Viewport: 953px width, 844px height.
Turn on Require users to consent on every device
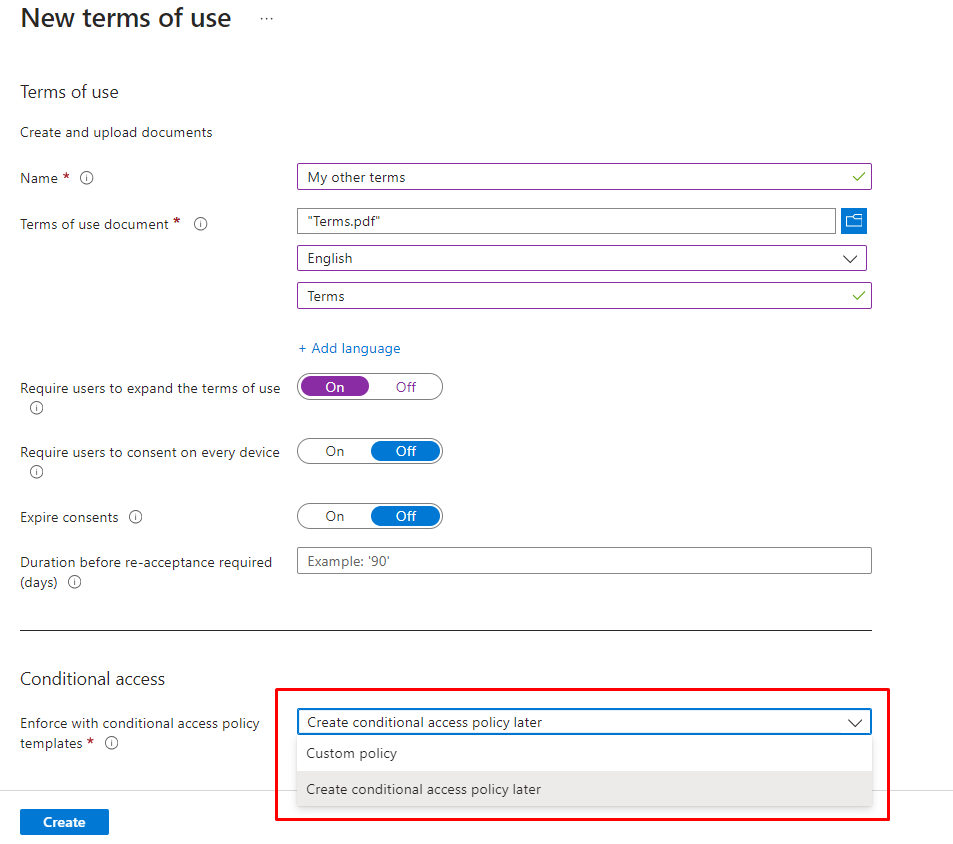coord(335,451)
